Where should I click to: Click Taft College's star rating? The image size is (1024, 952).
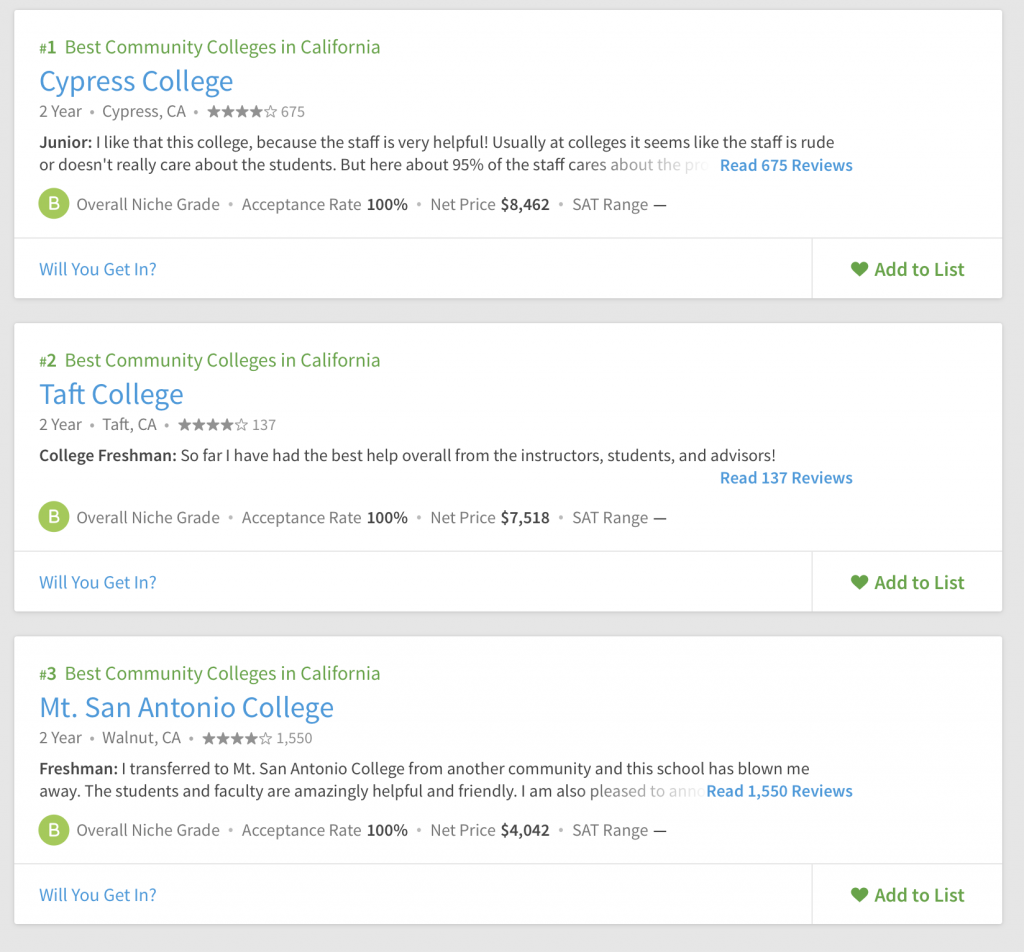(213, 425)
